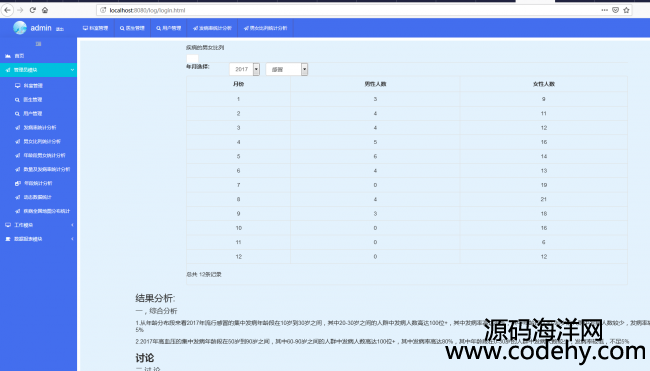Screen dimensions: 650x371
Task: Reload the page with the refresh icon
Action: pyautogui.click(x=32, y=10)
